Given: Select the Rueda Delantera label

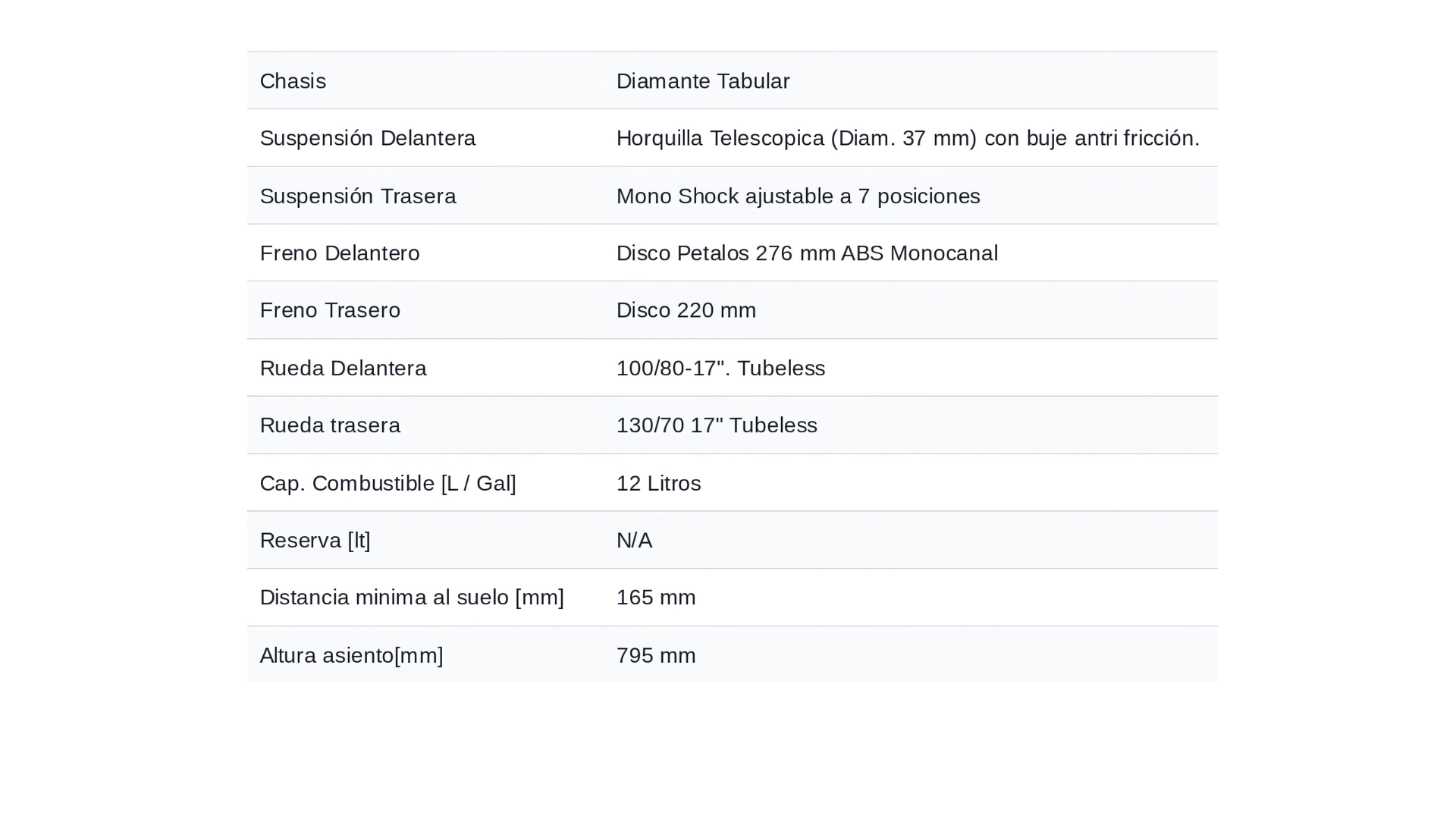Looking at the screenshot, I should (343, 368).
